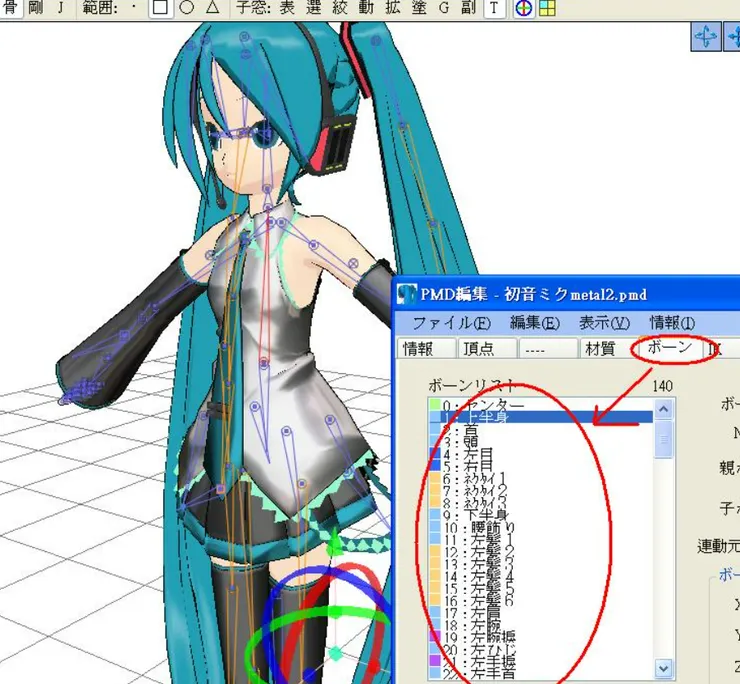Select bone '19 : 左腕捩' in list

541,638
